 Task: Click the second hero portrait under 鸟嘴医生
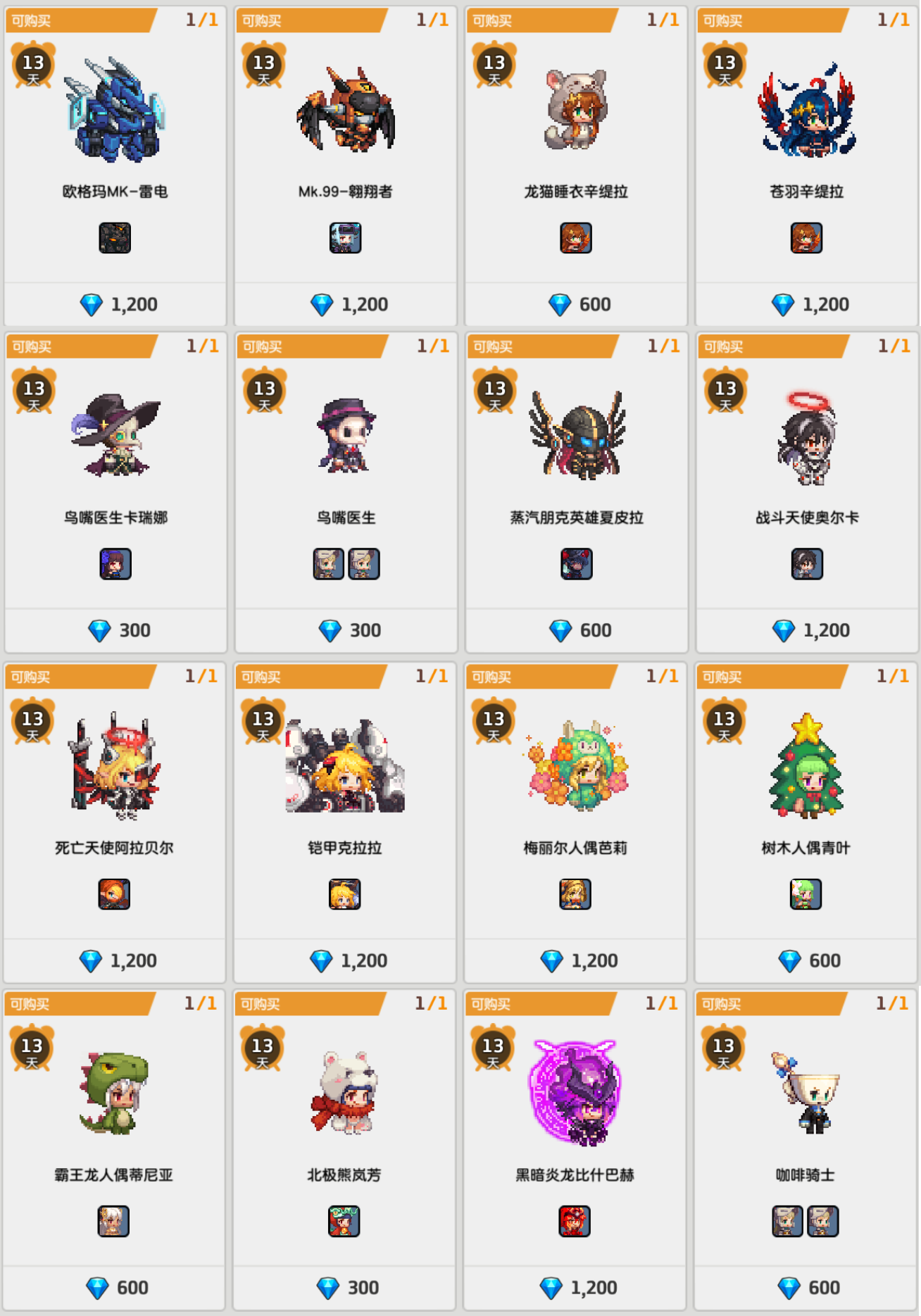pyautogui.click(x=364, y=564)
